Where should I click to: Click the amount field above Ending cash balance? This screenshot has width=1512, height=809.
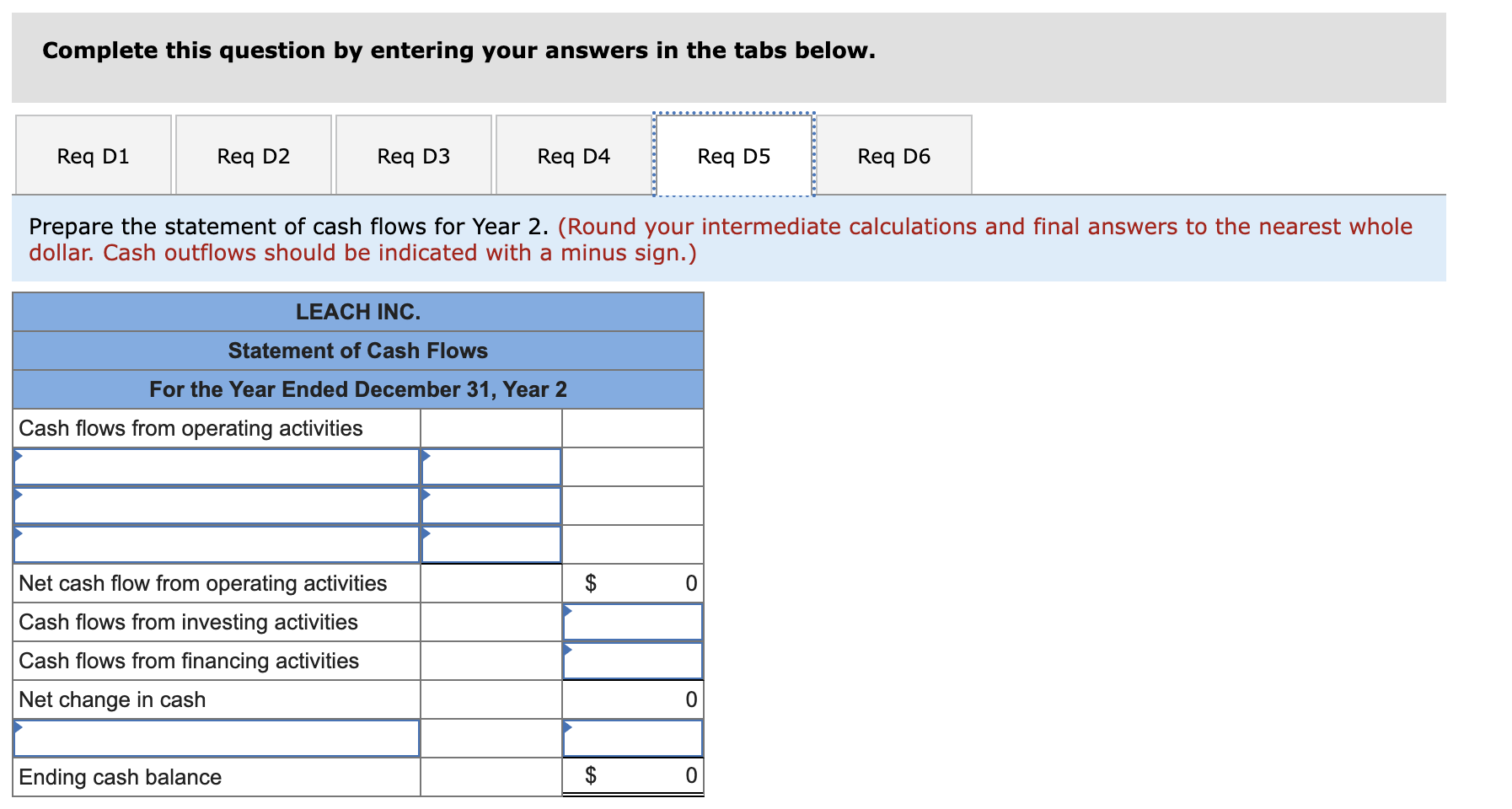point(633,737)
